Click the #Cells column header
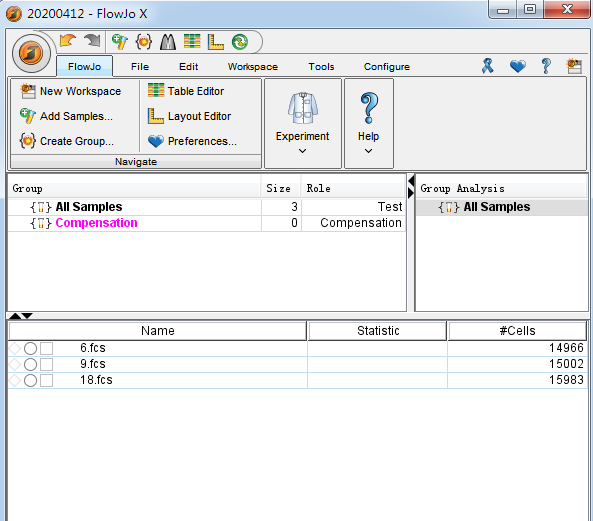 point(517,331)
